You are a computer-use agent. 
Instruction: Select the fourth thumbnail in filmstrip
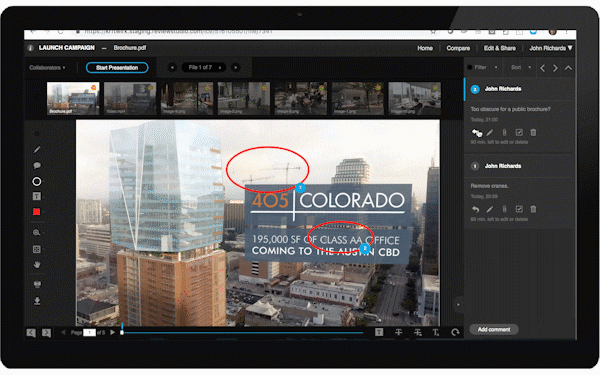pyautogui.click(x=244, y=98)
